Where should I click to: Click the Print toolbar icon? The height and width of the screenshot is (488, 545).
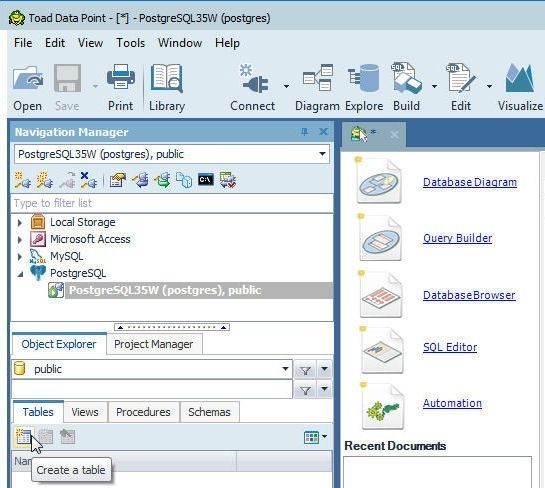click(121, 78)
